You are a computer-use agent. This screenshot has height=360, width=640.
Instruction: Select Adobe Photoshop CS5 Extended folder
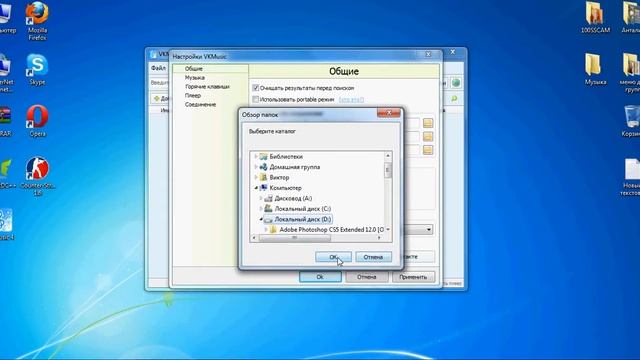(x=331, y=230)
